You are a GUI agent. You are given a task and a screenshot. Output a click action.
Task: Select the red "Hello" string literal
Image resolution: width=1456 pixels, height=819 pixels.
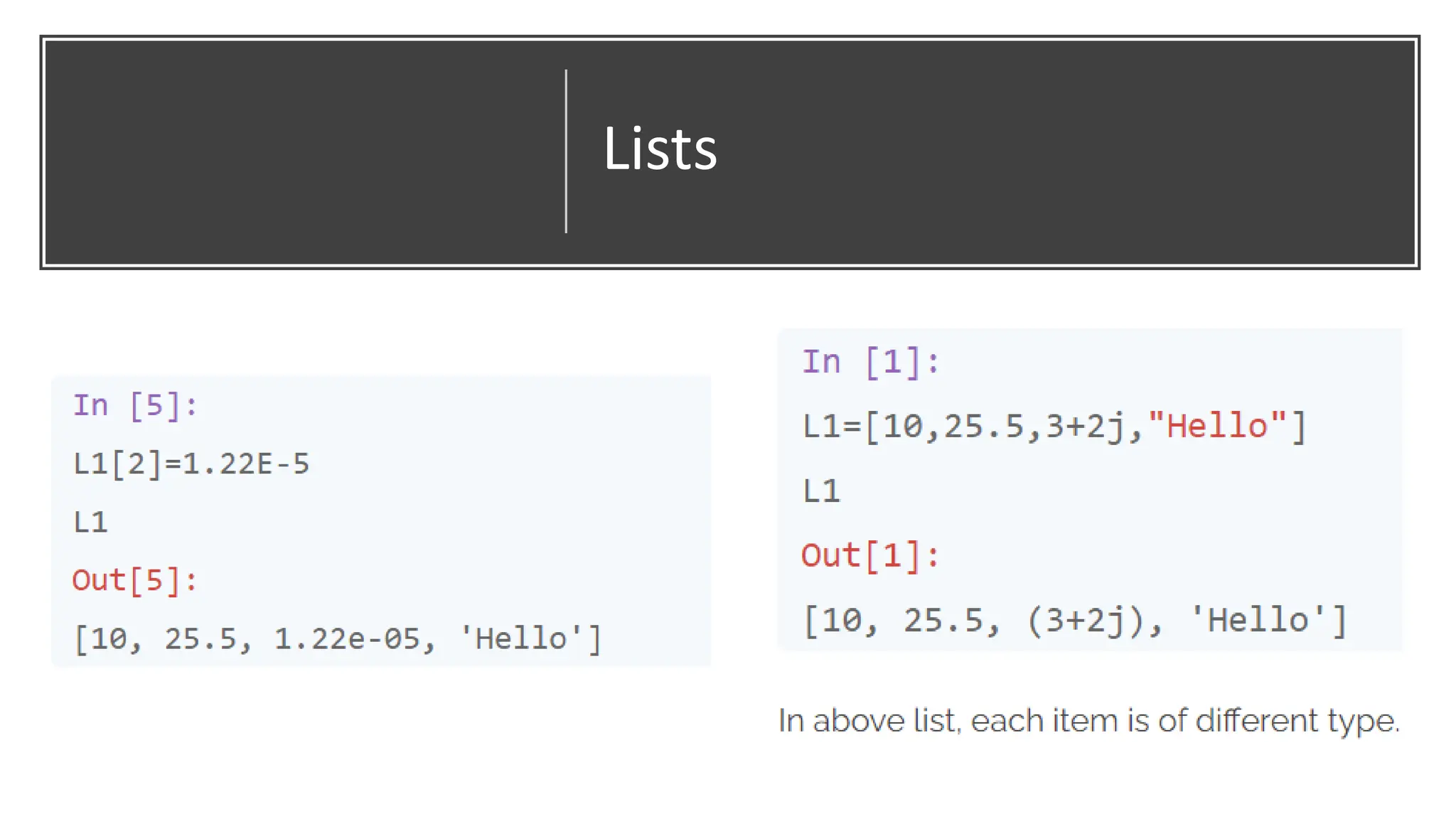(x=1217, y=426)
